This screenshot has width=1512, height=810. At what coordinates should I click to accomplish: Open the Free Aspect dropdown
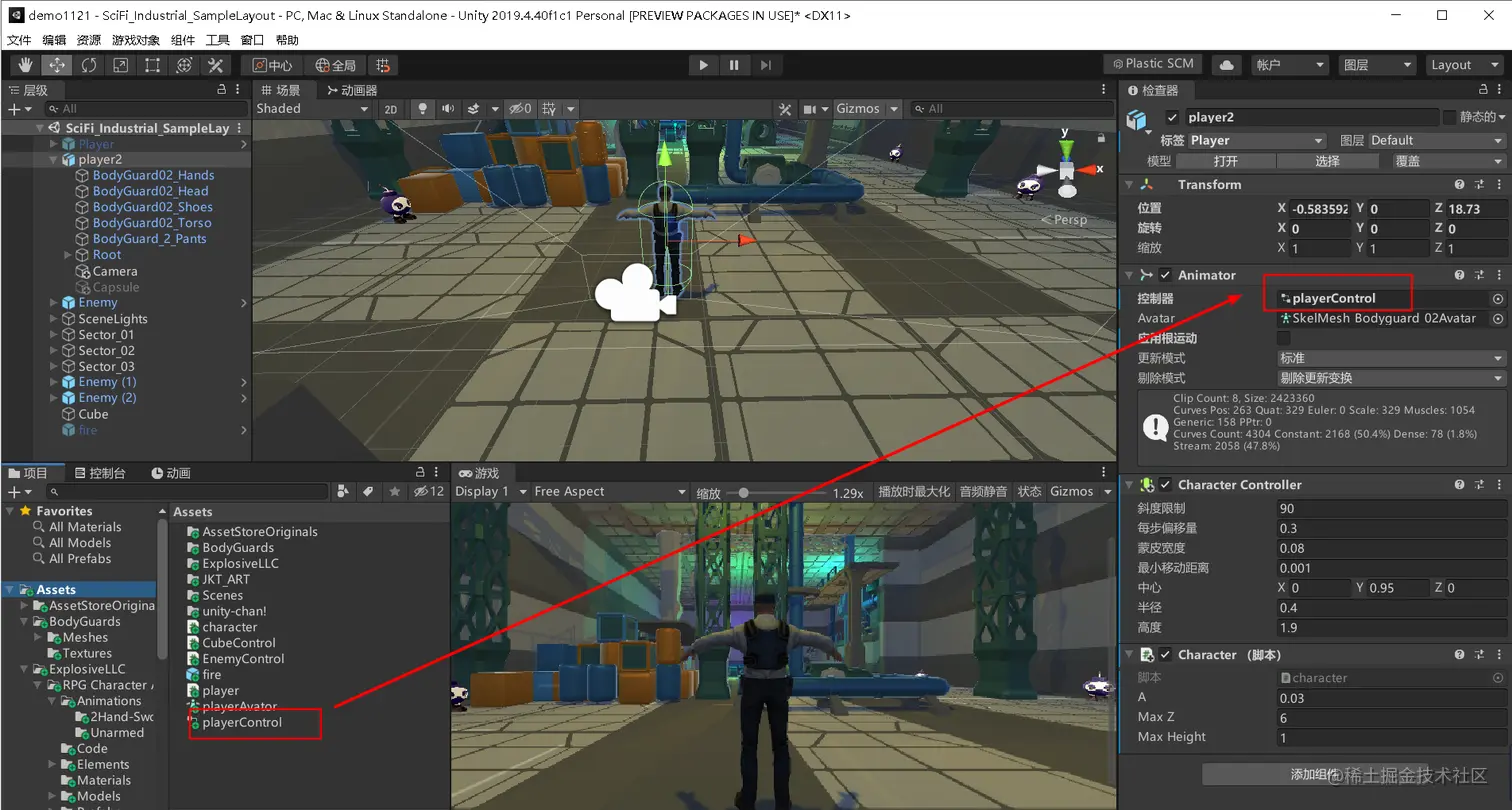click(x=610, y=492)
